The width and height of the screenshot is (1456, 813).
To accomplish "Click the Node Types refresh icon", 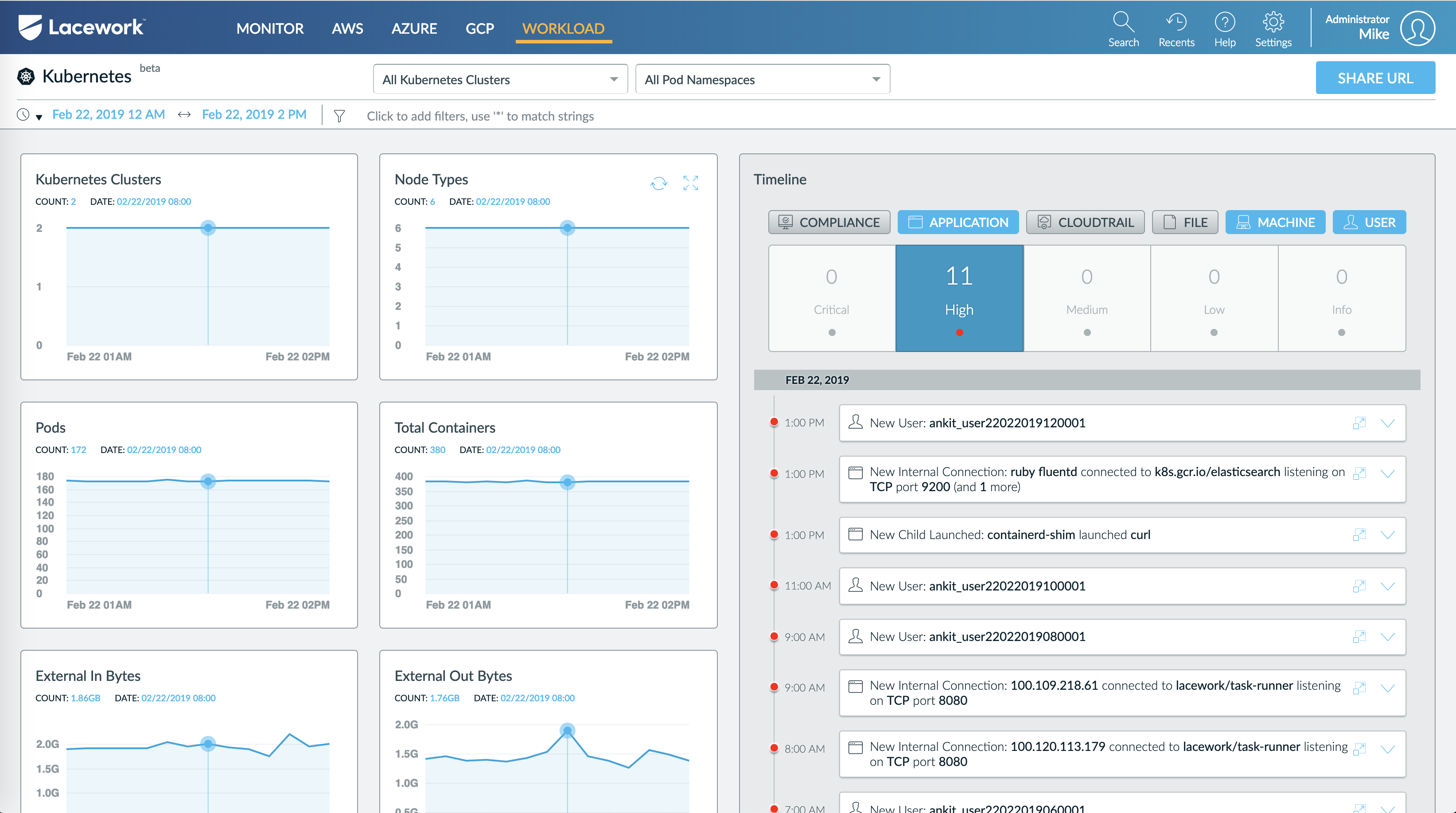I will 658,183.
